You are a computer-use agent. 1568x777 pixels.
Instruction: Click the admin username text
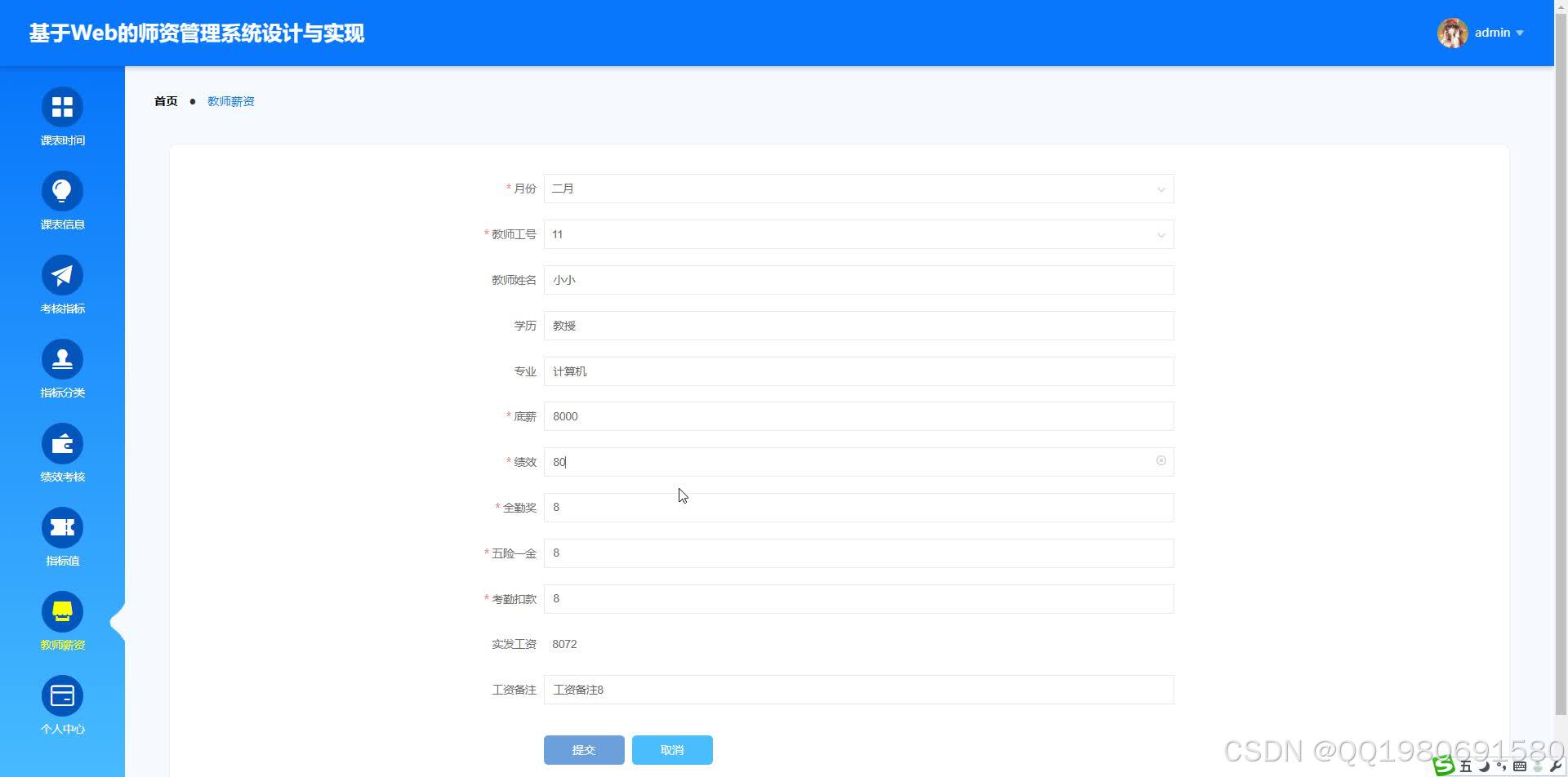point(1492,33)
